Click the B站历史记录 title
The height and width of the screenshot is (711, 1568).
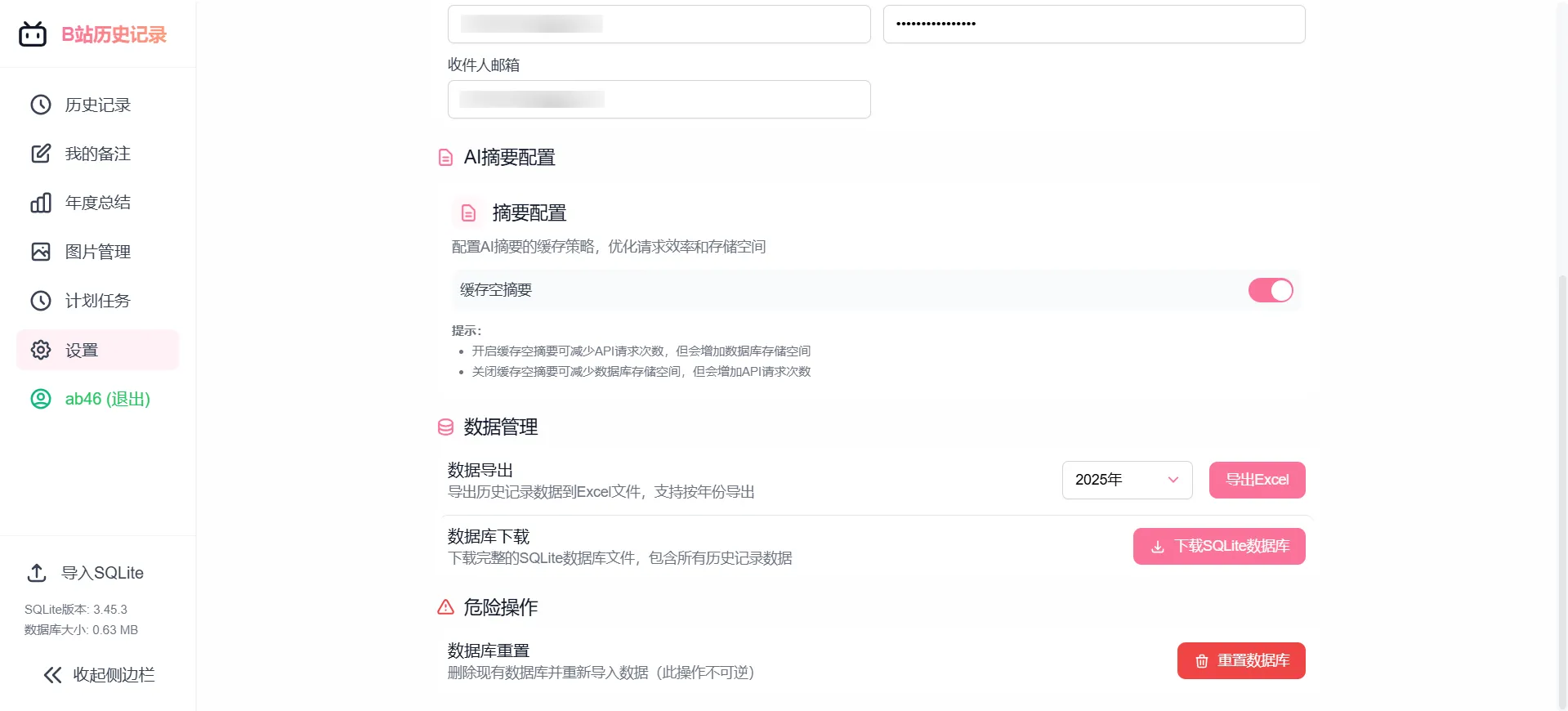point(114,34)
